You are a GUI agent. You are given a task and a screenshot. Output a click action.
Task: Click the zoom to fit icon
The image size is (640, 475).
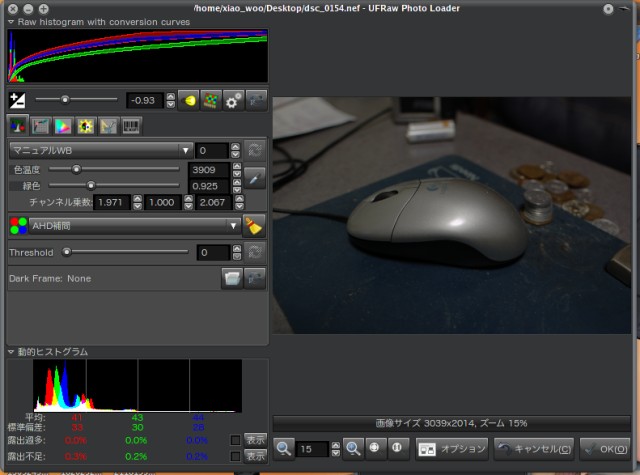pyautogui.click(x=376, y=449)
